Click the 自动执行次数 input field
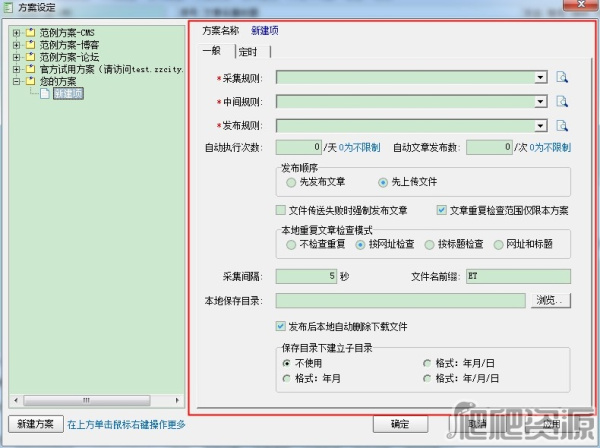The height and width of the screenshot is (448, 600). (298, 147)
